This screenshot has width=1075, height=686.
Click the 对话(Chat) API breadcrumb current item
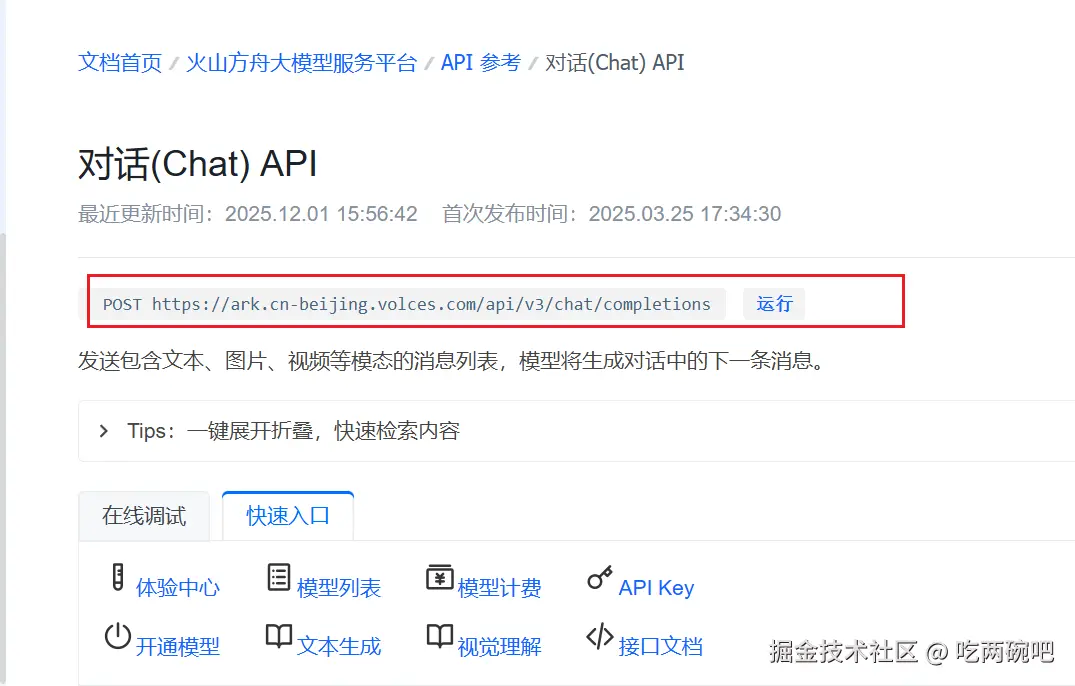tap(614, 62)
